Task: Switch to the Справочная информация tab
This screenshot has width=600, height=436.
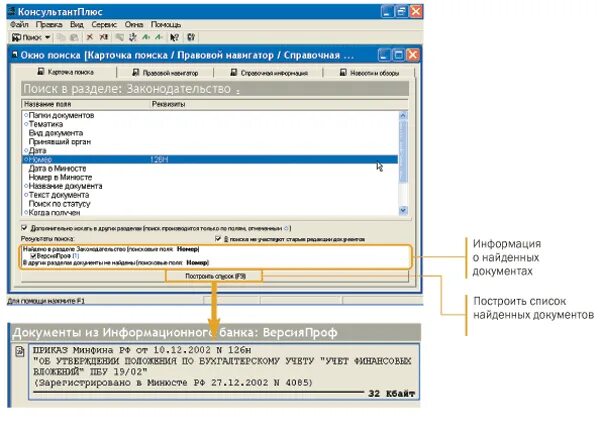Action: pyautogui.click(x=269, y=73)
